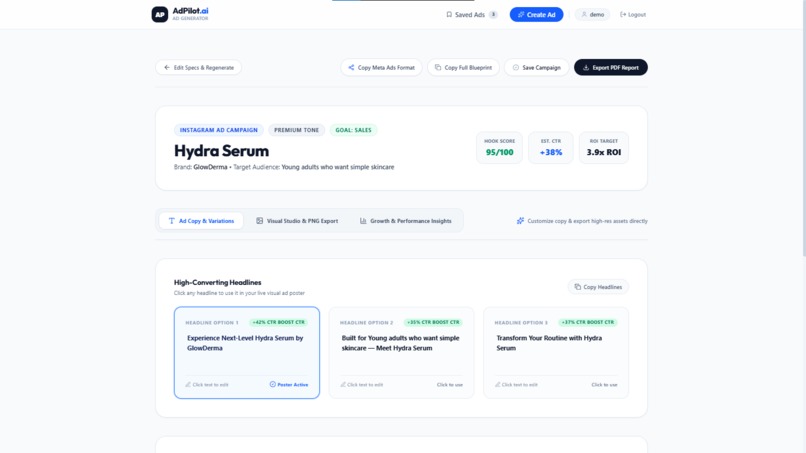Click the image icon on Visual Studio tab
806x453 pixels.
pyautogui.click(x=260, y=221)
